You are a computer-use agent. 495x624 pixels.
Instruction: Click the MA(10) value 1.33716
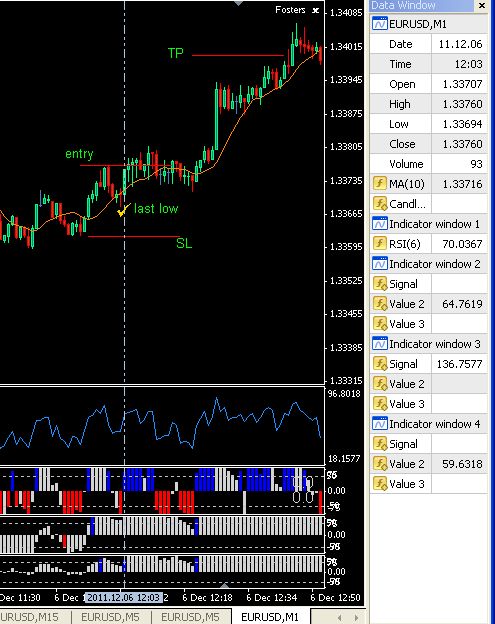coord(462,184)
